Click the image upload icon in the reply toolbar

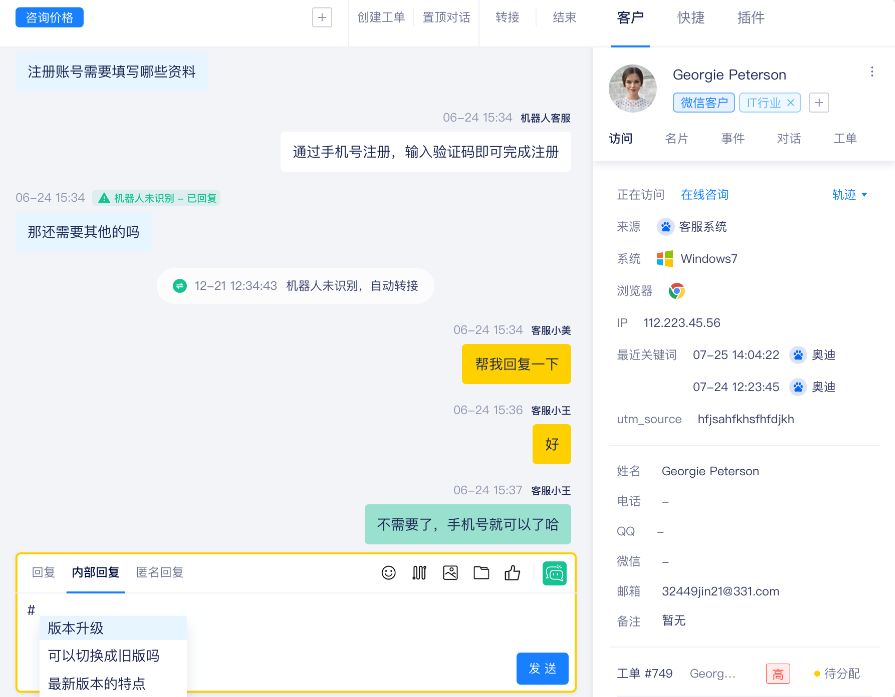pyautogui.click(x=450, y=572)
